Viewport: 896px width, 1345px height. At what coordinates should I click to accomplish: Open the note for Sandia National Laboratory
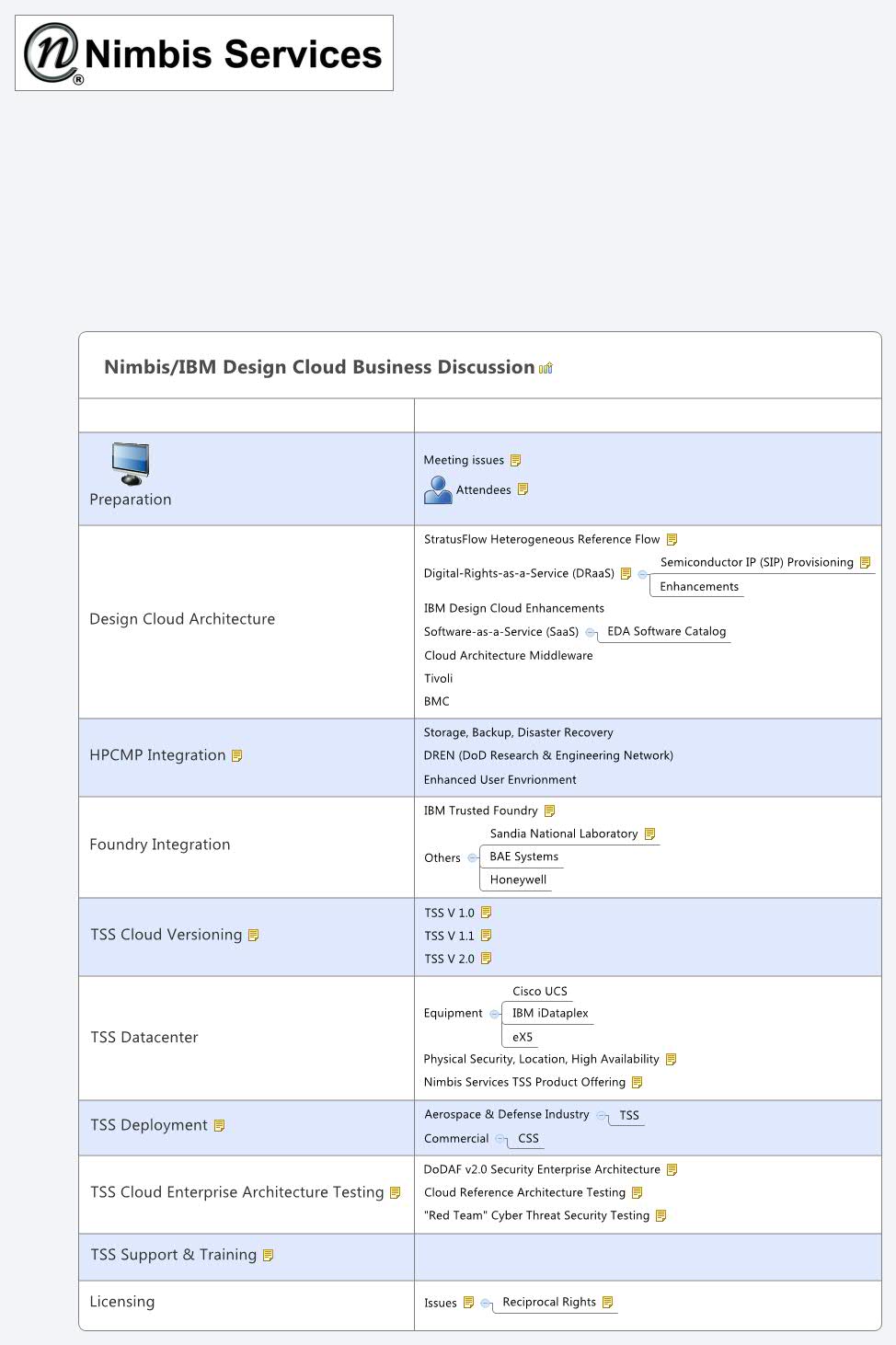[649, 833]
